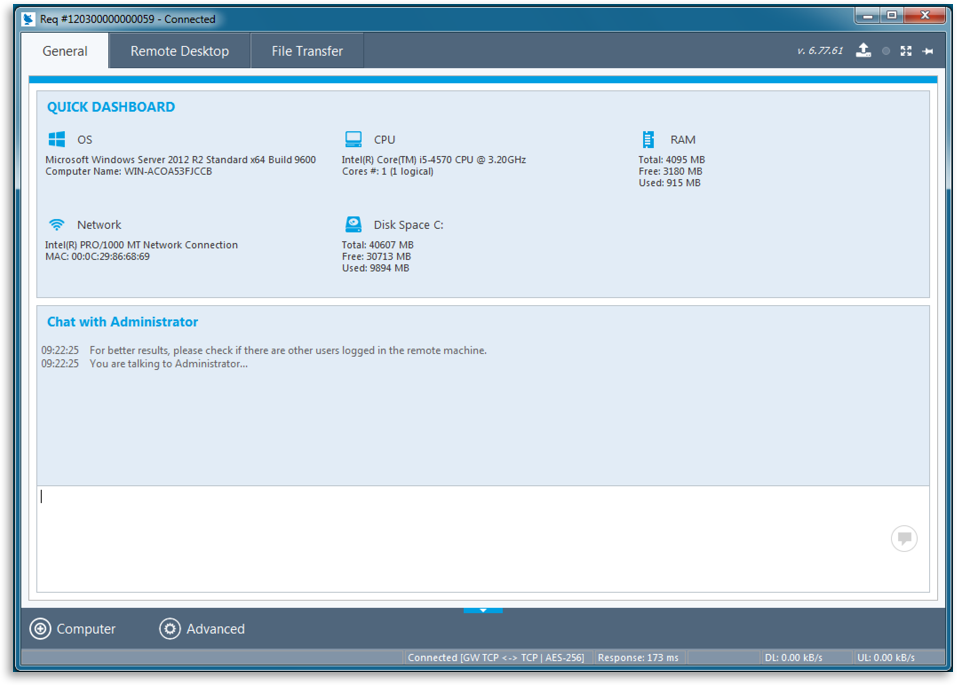Click the Disk Space C: drive icon
957x685 pixels.
(352, 224)
